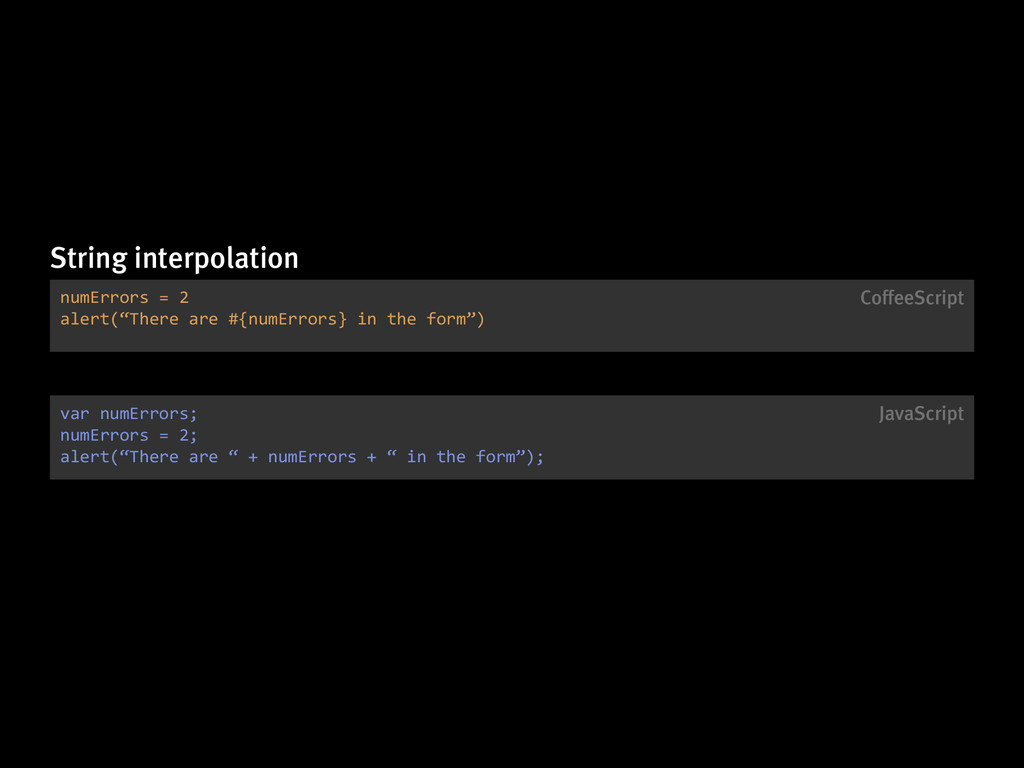The height and width of the screenshot is (768, 1024).
Task: Click the orange line 'numErrors = 2'
Action: [x=124, y=298]
